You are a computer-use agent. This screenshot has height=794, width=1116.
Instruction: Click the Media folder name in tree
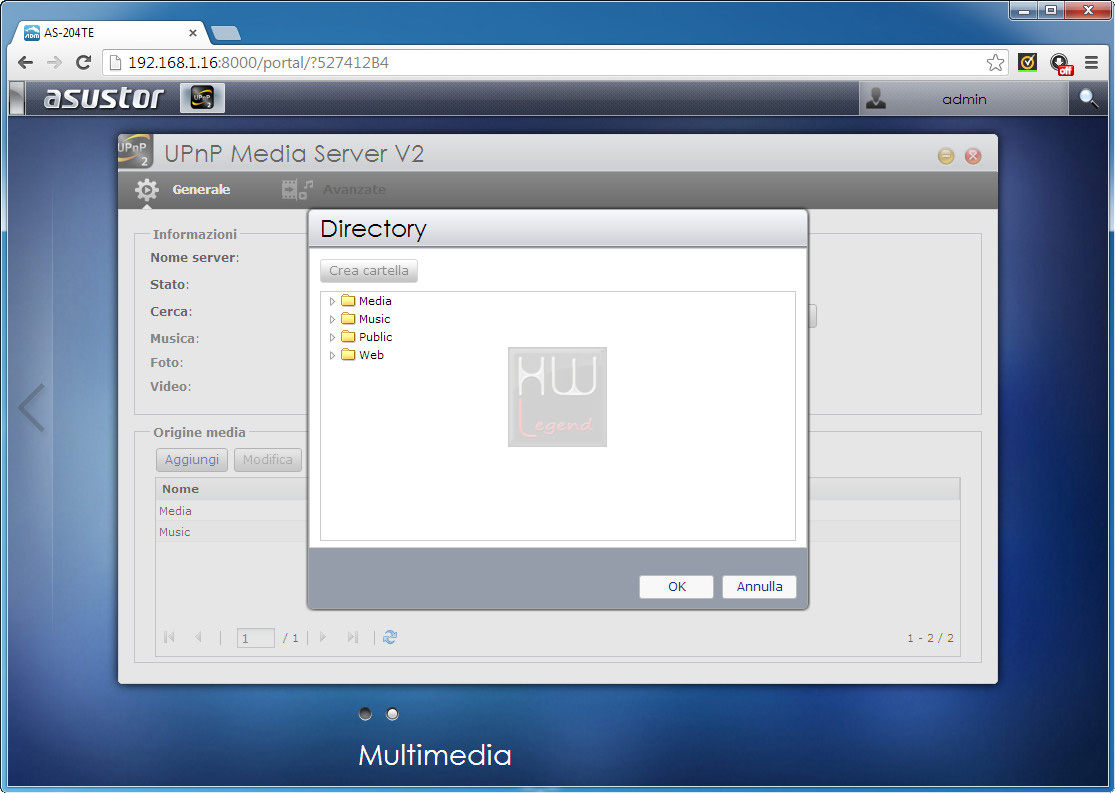(375, 301)
